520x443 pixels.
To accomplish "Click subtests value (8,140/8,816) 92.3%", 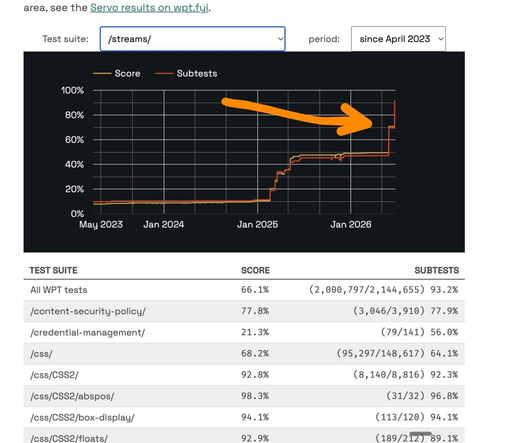I will click(406, 375).
